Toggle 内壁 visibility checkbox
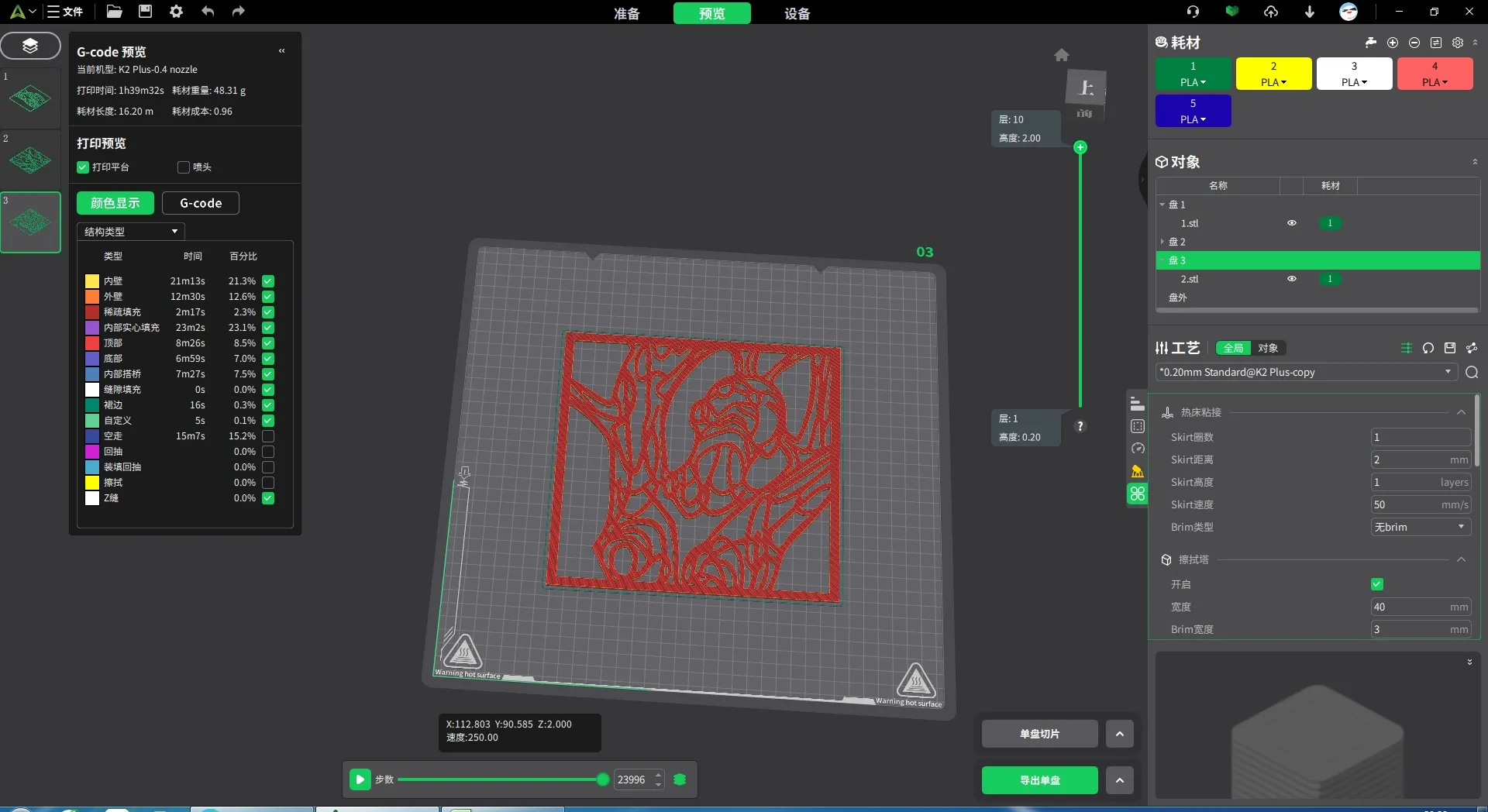Screen dimensions: 1488x812 click(x=268, y=281)
